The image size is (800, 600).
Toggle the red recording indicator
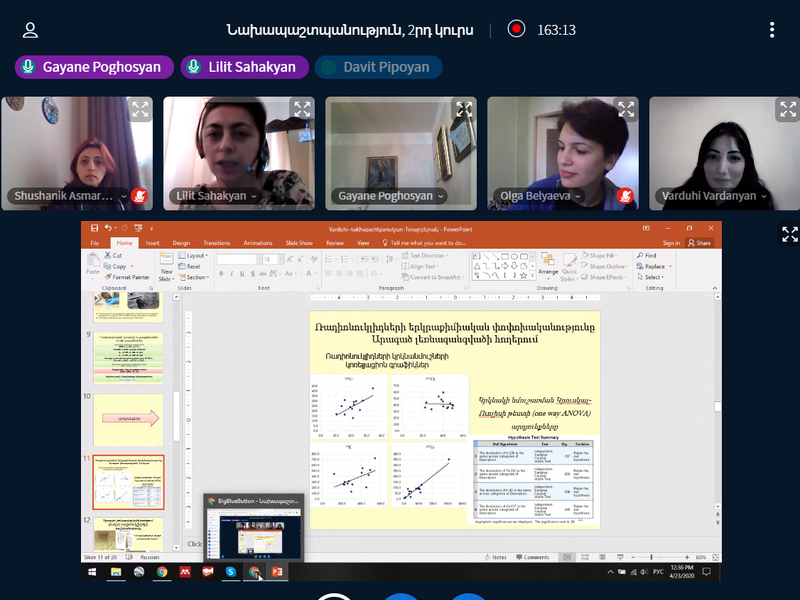coord(516,29)
